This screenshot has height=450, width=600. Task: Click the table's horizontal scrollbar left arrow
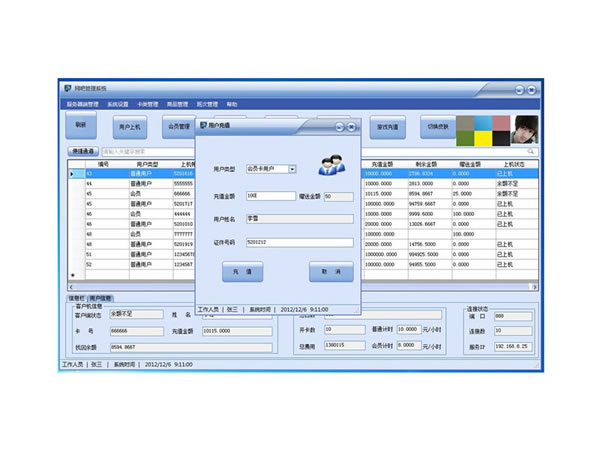(x=71, y=287)
